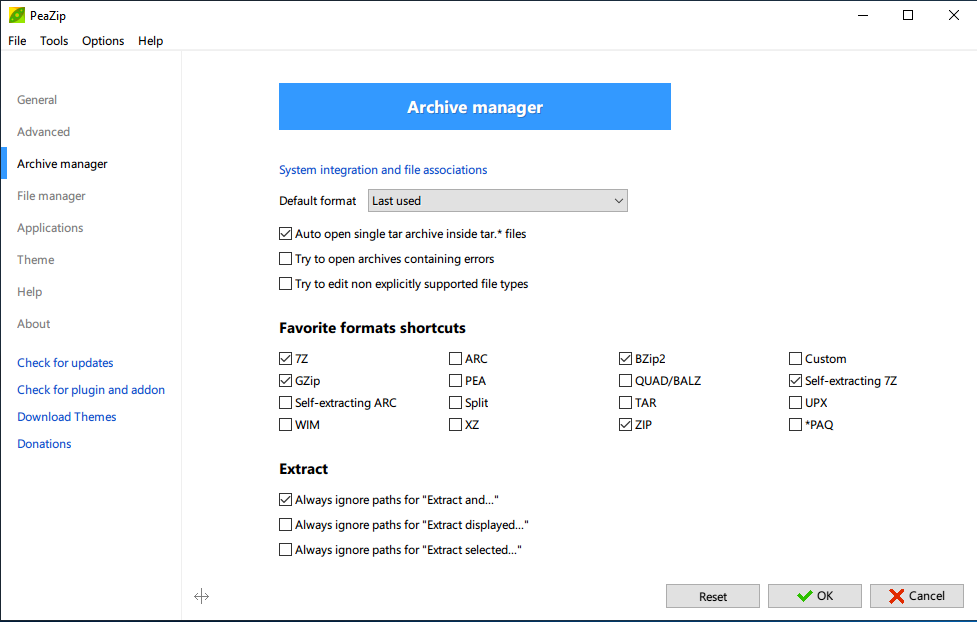Open the Donations link

pos(44,444)
